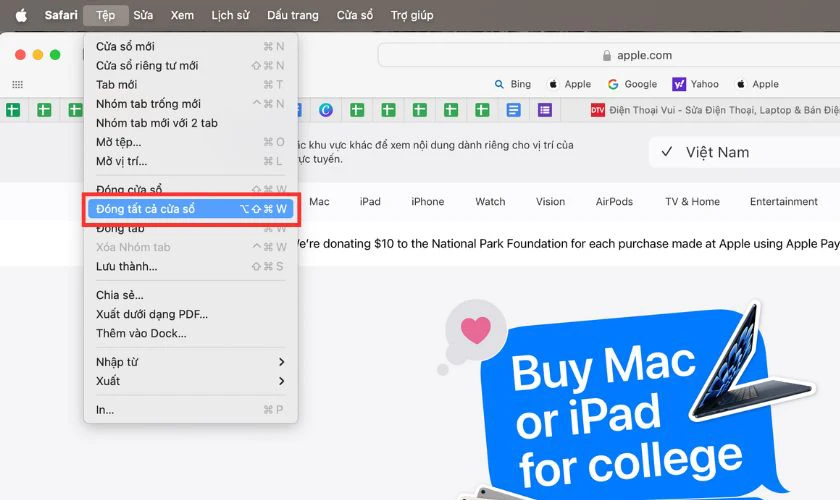Click green sheet tab just left of blue document tab
The width and height of the screenshot is (840, 500).
(x=482, y=110)
